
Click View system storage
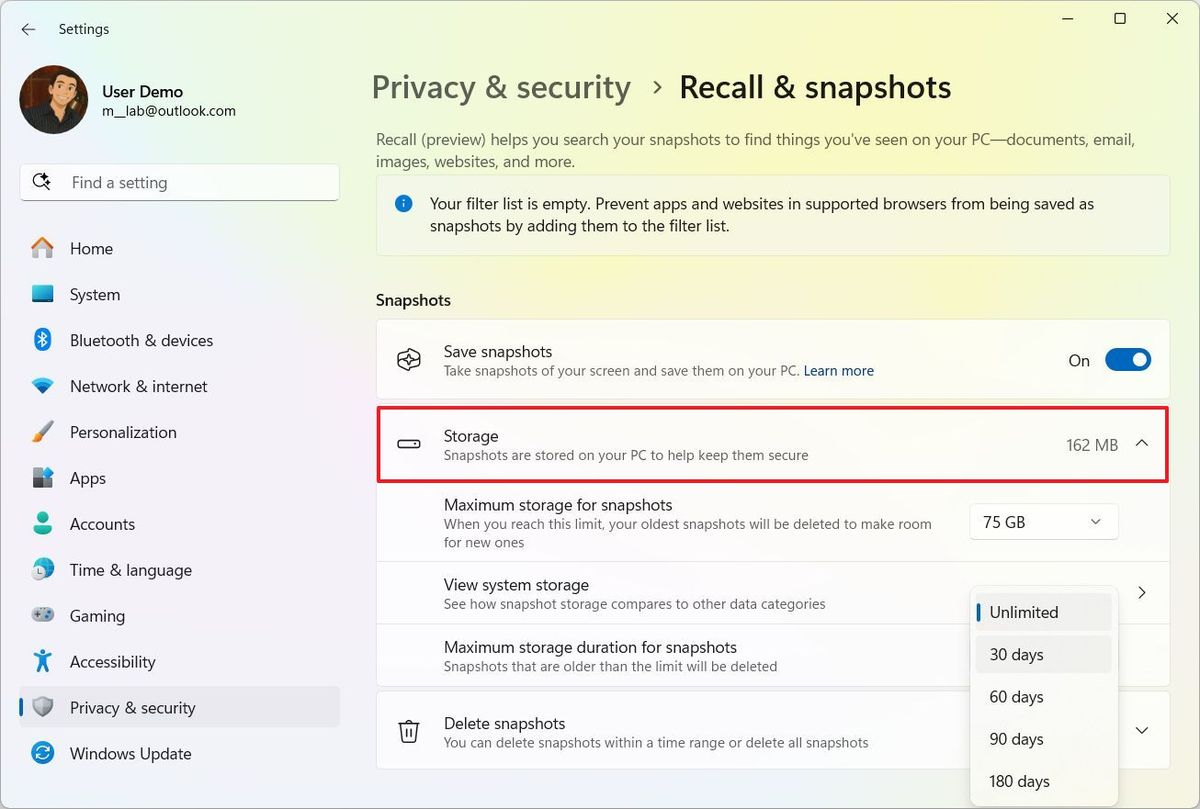pos(516,584)
